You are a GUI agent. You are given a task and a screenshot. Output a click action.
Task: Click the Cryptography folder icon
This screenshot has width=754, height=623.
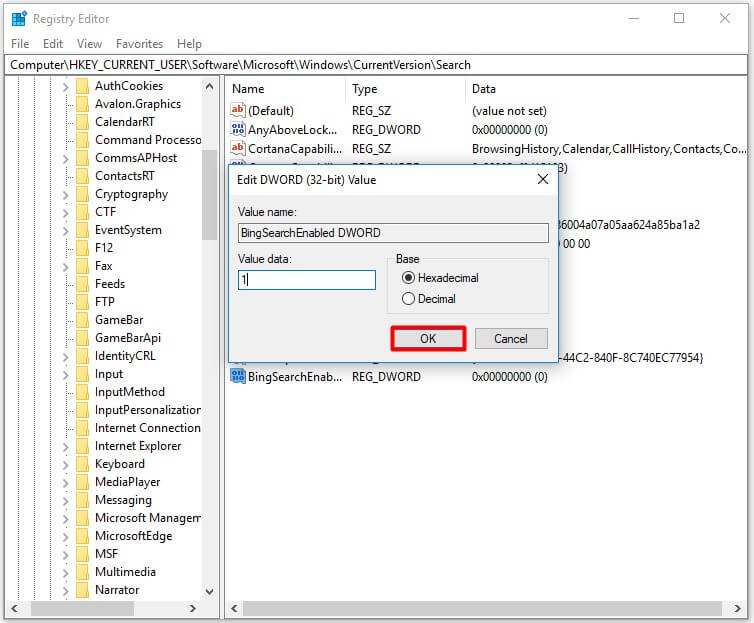[x=83, y=194]
